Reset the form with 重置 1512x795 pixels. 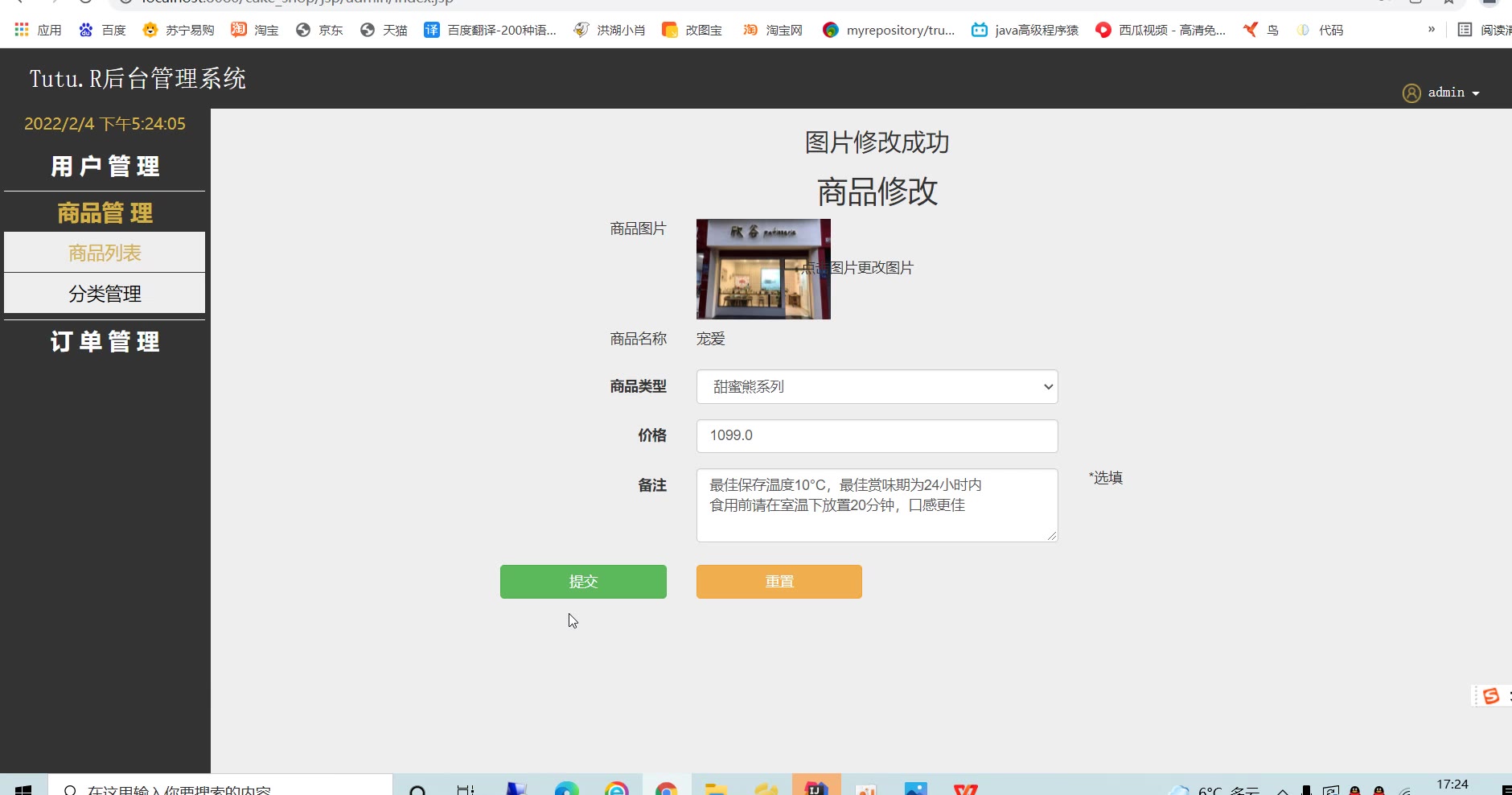click(779, 582)
